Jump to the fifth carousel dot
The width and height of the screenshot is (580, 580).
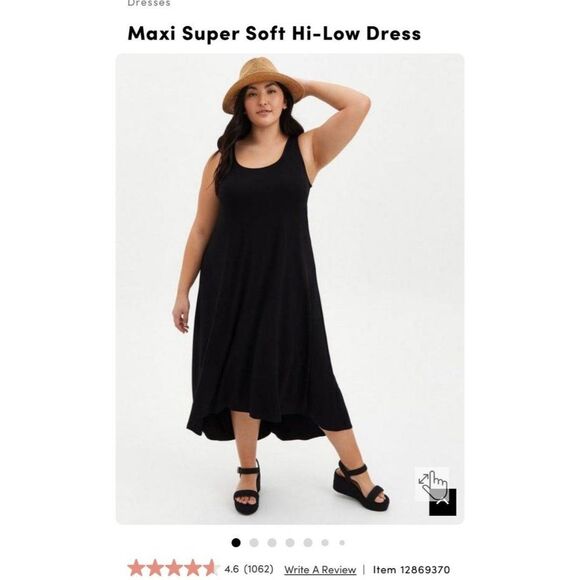tap(308, 543)
